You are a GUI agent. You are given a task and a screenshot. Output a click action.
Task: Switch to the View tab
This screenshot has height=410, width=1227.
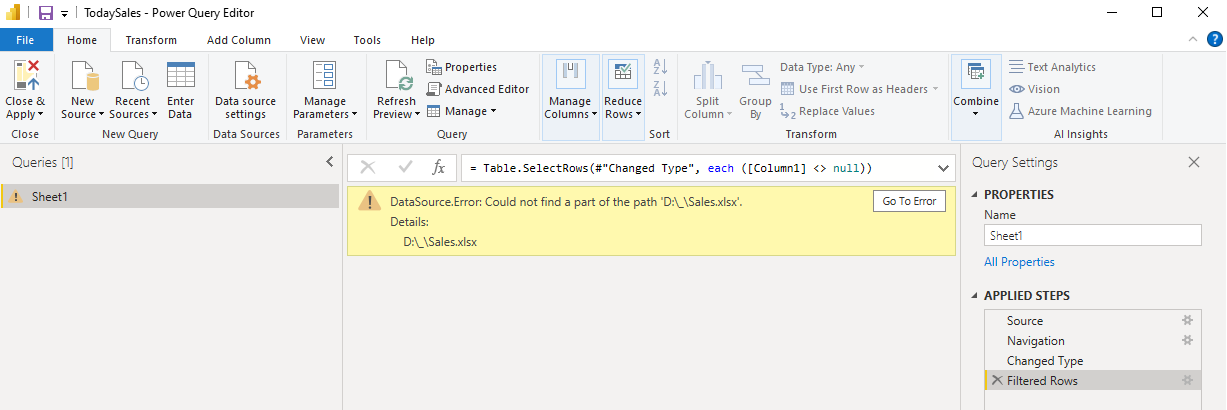[313, 40]
